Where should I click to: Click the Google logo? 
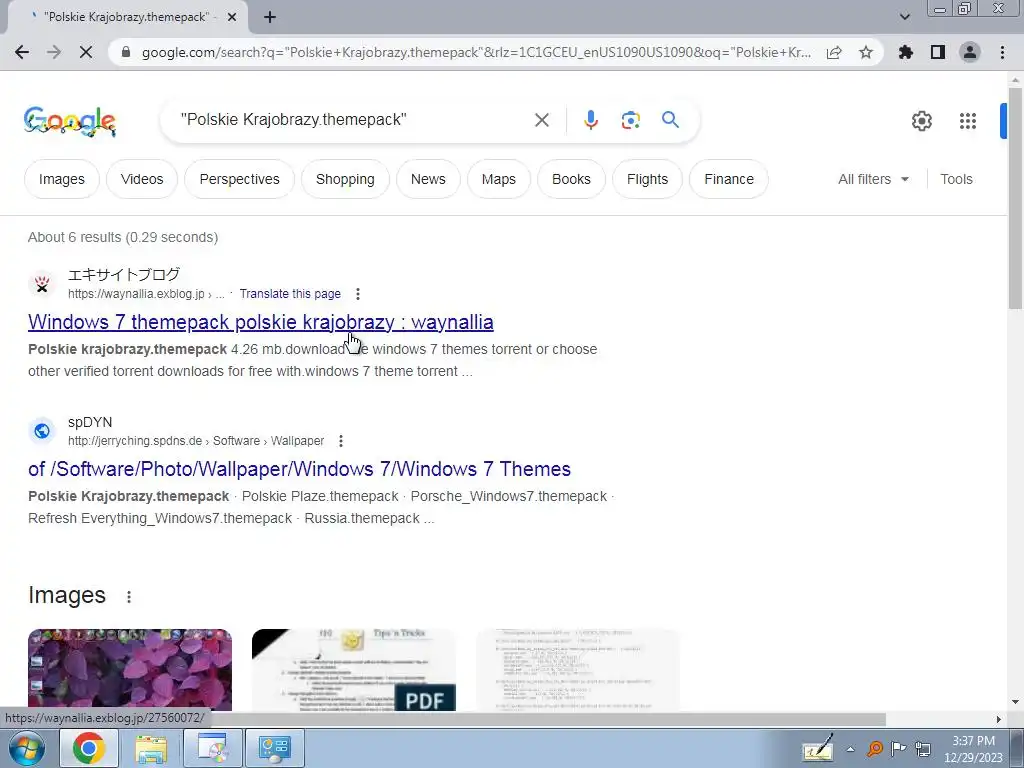pos(70,121)
